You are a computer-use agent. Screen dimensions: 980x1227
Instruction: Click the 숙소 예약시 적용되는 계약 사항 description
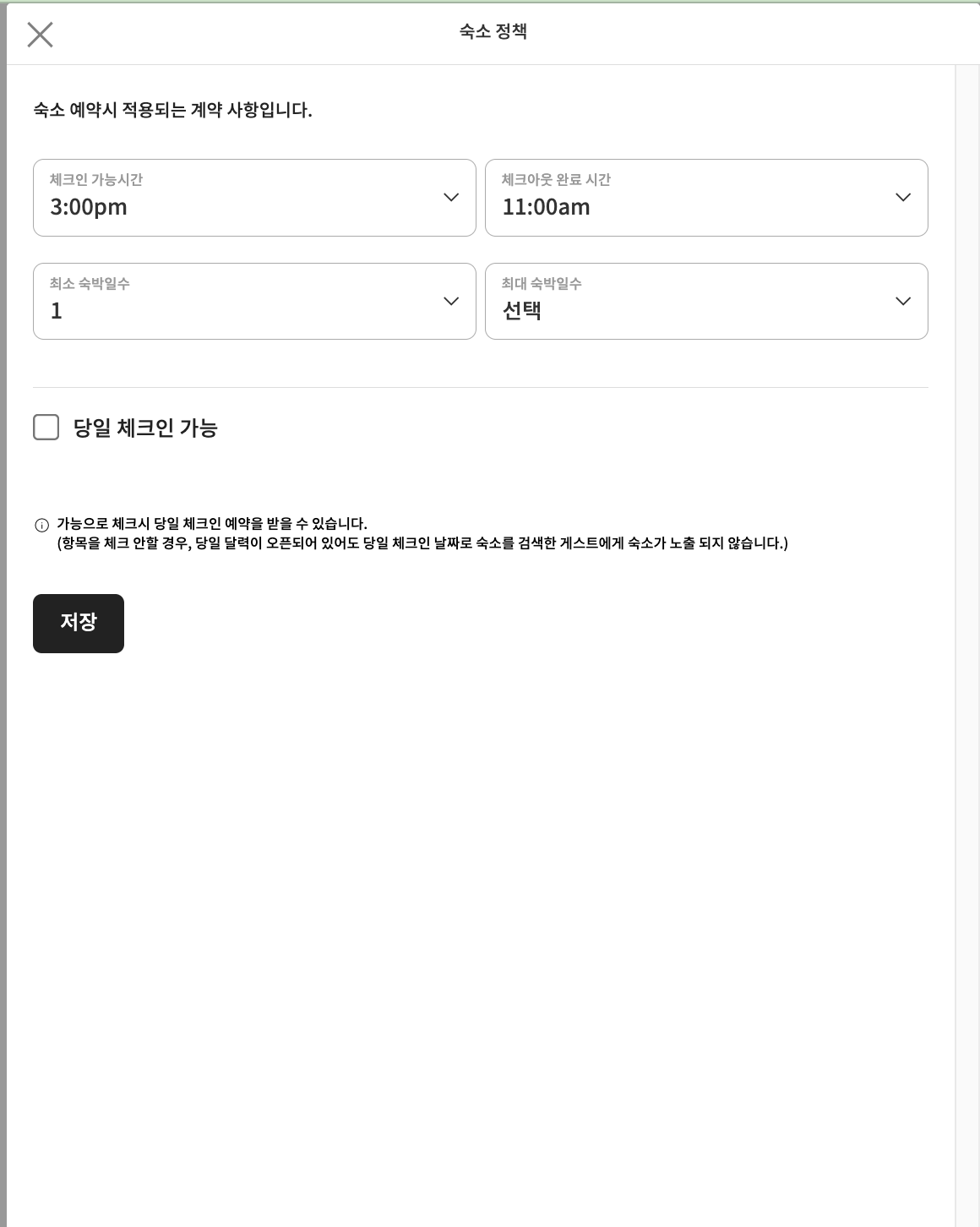click(172, 110)
